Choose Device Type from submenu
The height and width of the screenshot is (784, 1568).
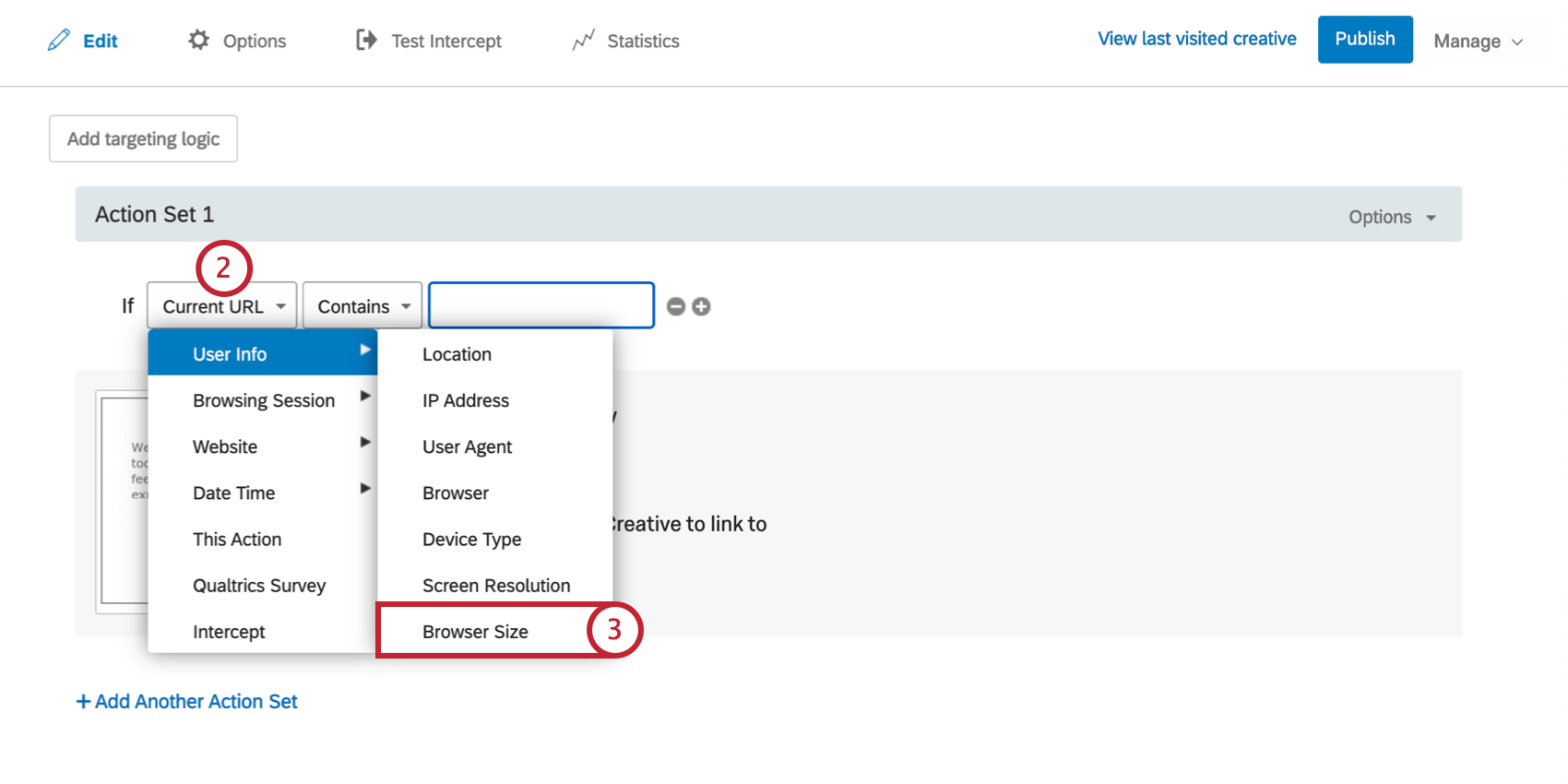point(471,540)
